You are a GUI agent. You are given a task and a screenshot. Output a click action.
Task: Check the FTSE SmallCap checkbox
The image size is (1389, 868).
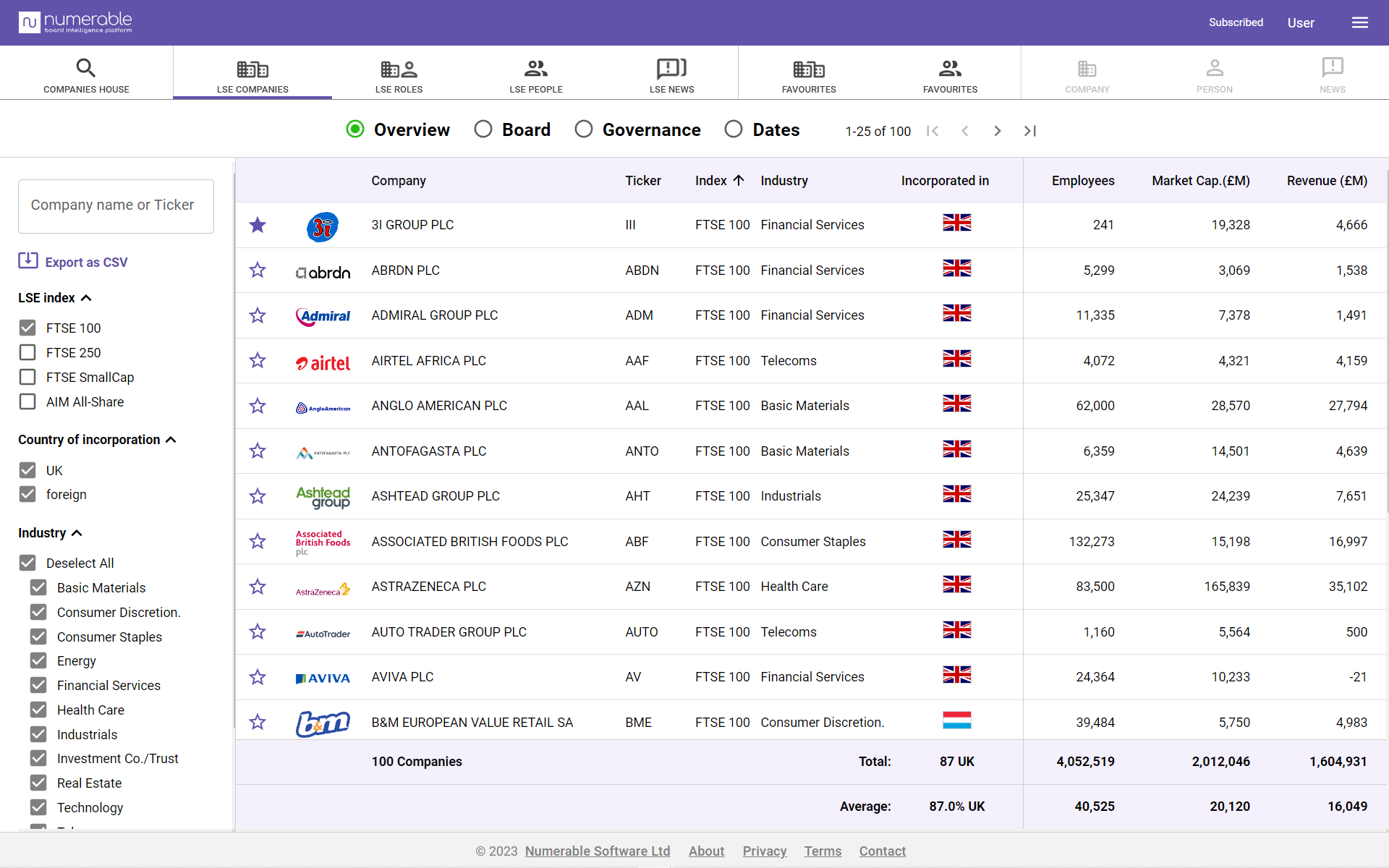pos(27,378)
